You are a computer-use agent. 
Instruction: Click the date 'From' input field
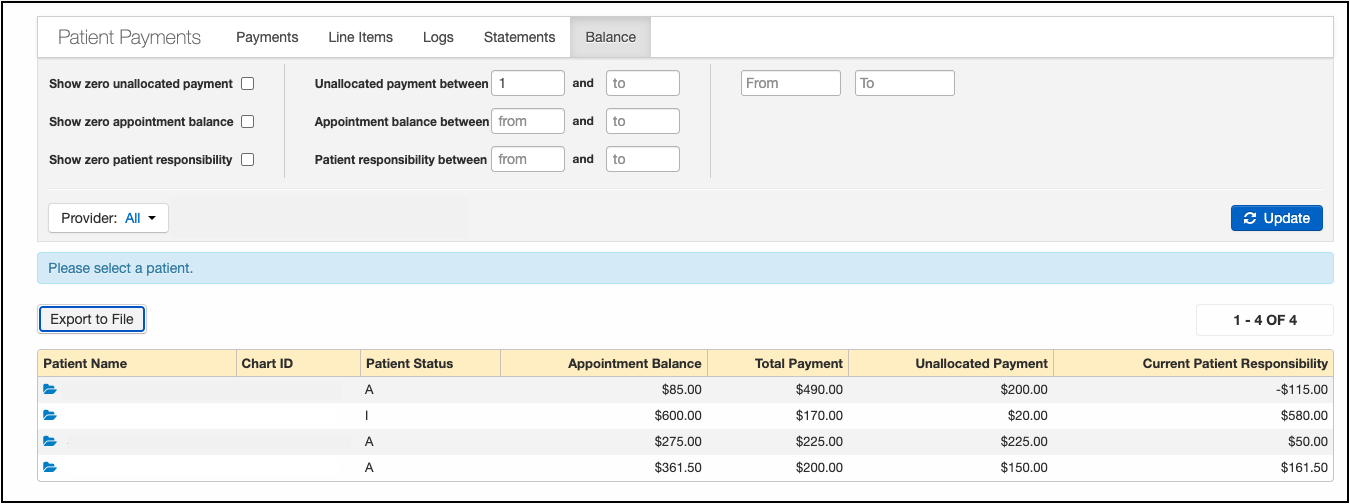pos(791,84)
